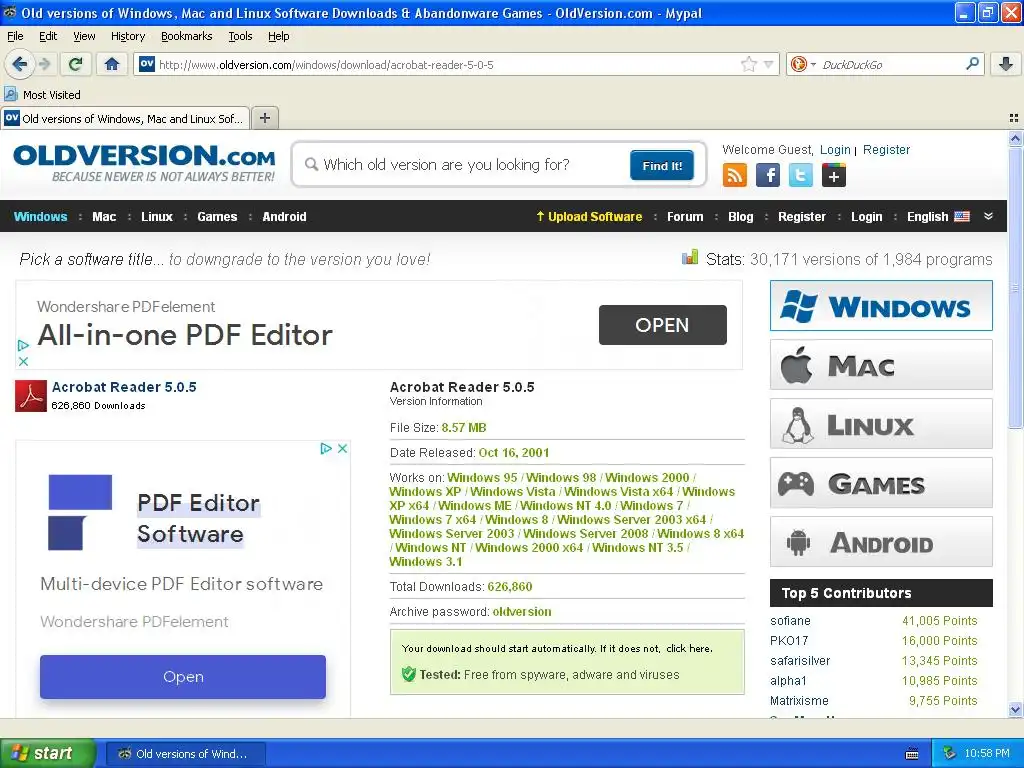Click the Old versions taskbar item
The height and width of the screenshot is (768, 1024).
185,754
